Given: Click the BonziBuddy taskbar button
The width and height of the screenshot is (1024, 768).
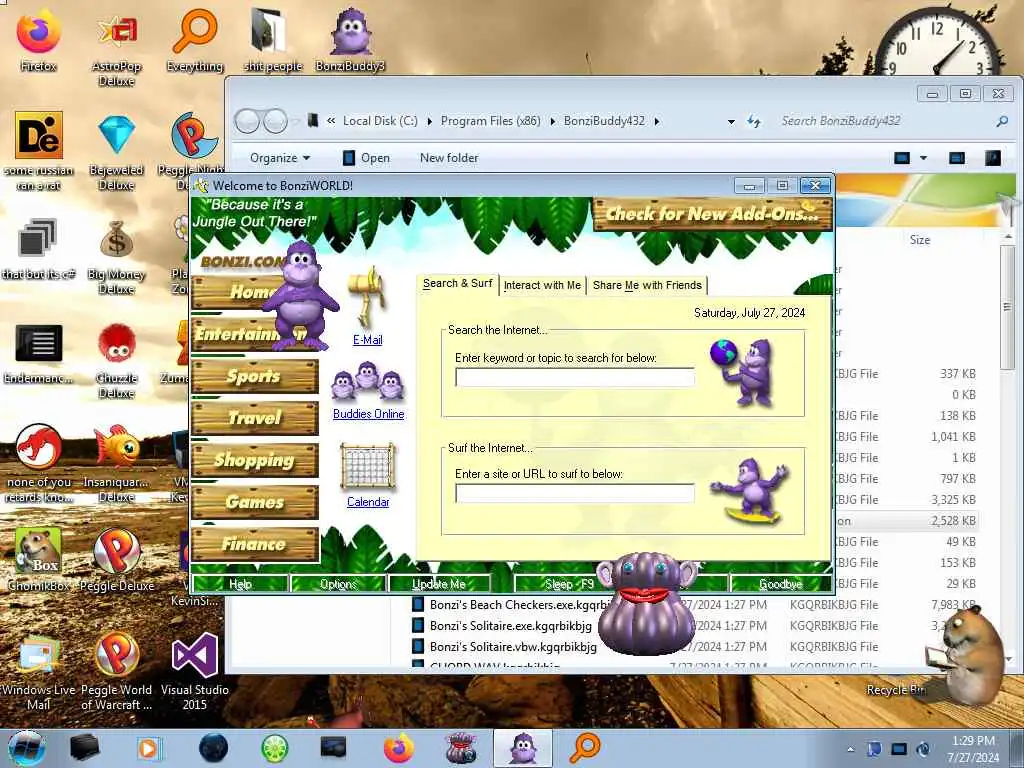Looking at the screenshot, I should pos(522,748).
